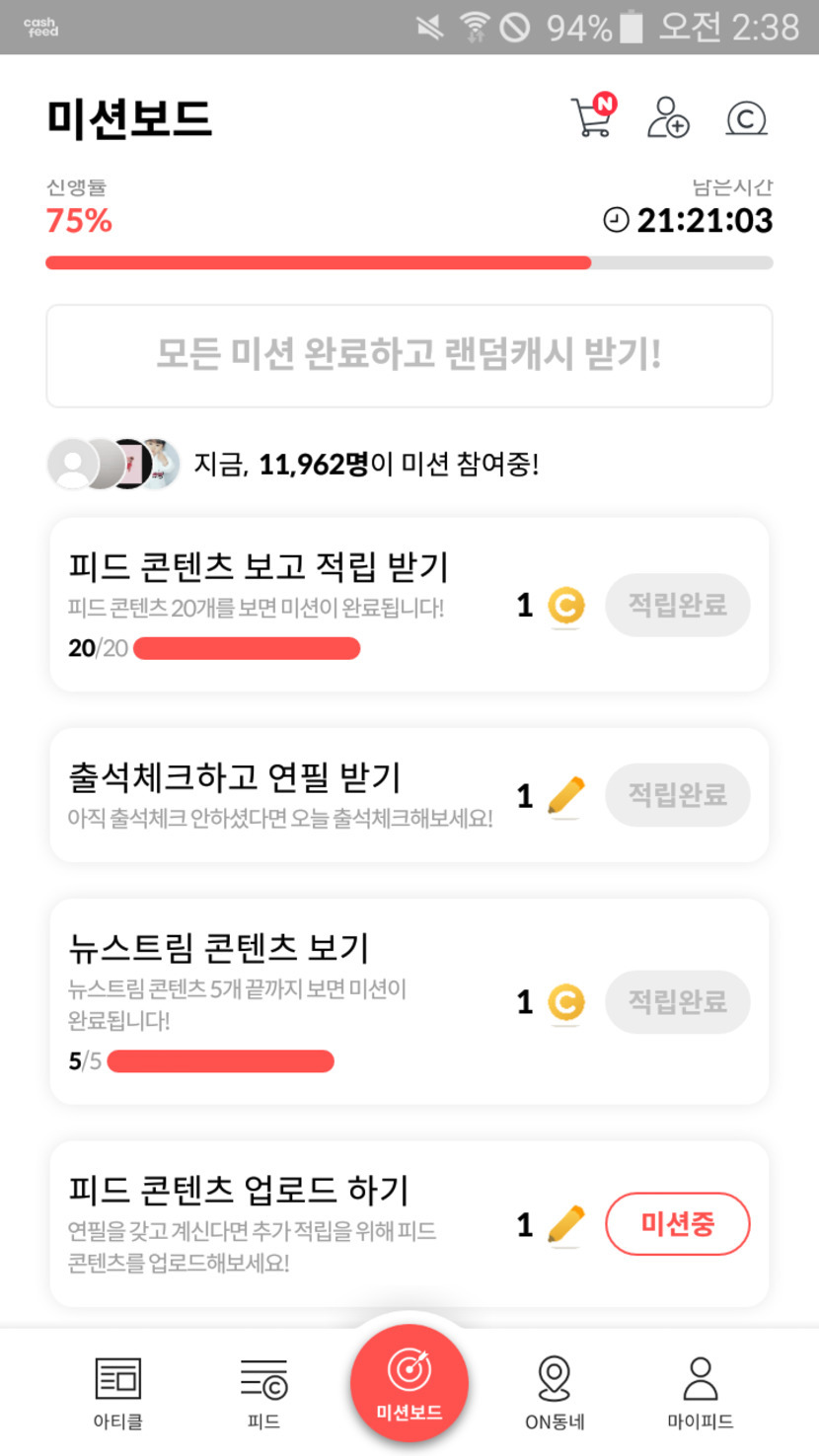This screenshot has height=1456, width=819.
Task: Click the 75% mission progress bar
Action: [x=409, y=263]
